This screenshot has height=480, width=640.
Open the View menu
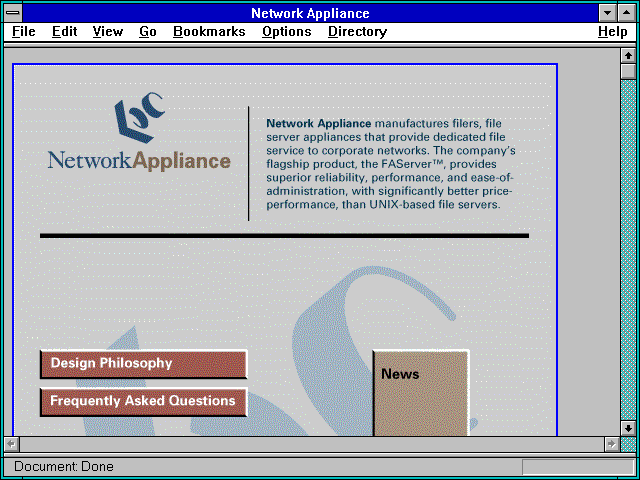tap(107, 32)
